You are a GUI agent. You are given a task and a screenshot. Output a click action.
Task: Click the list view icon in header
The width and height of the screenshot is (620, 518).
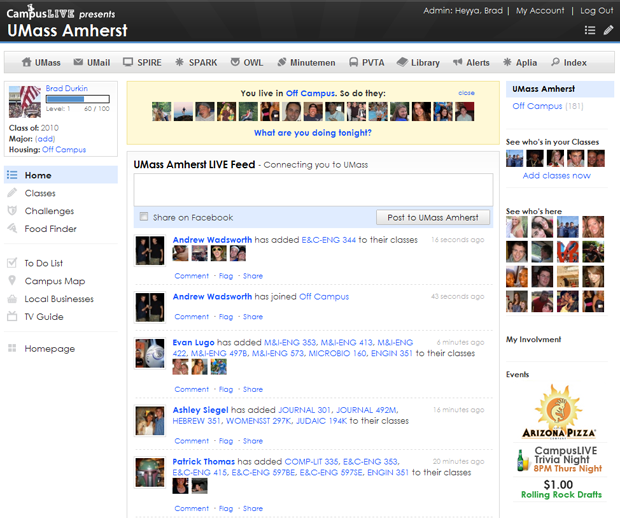(590, 30)
